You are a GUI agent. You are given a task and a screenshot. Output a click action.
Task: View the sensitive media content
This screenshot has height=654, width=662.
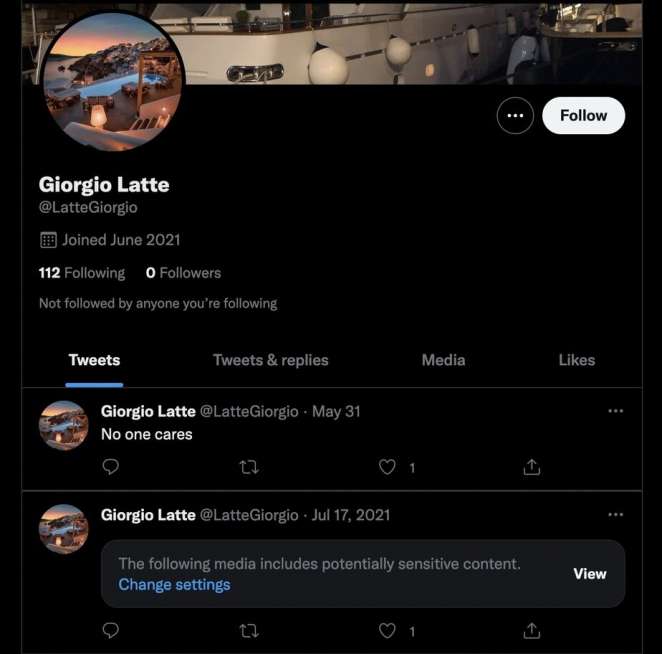pos(589,574)
